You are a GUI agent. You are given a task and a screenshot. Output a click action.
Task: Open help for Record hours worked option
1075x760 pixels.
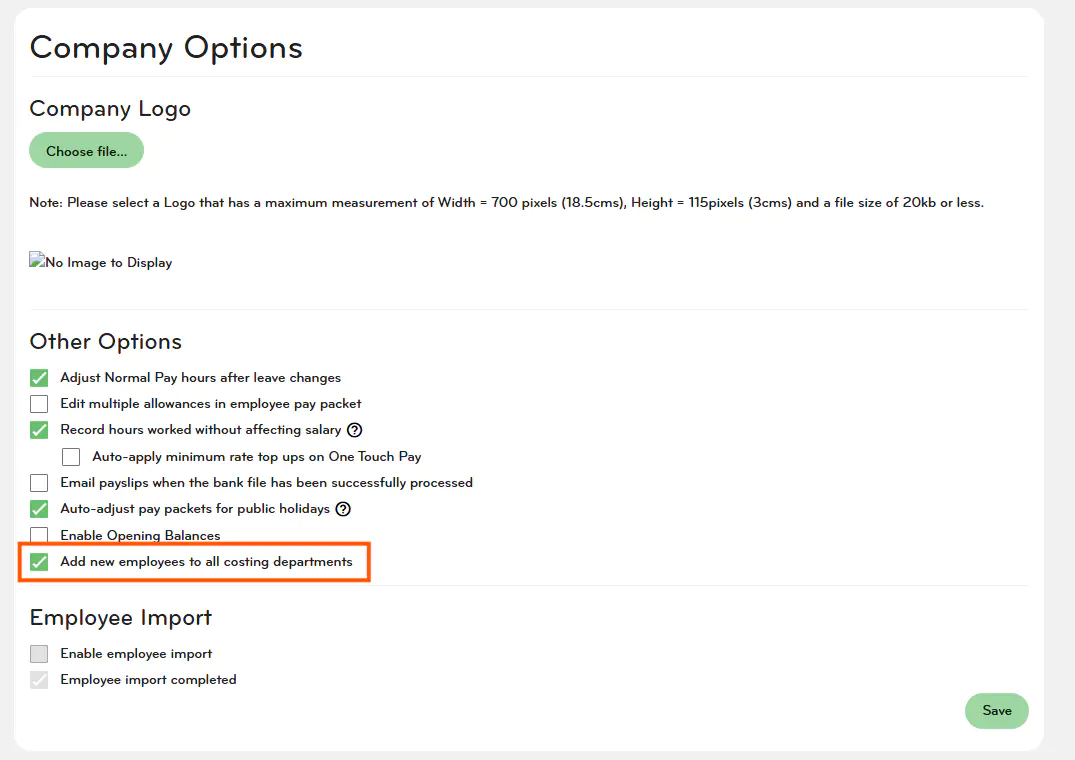click(354, 430)
